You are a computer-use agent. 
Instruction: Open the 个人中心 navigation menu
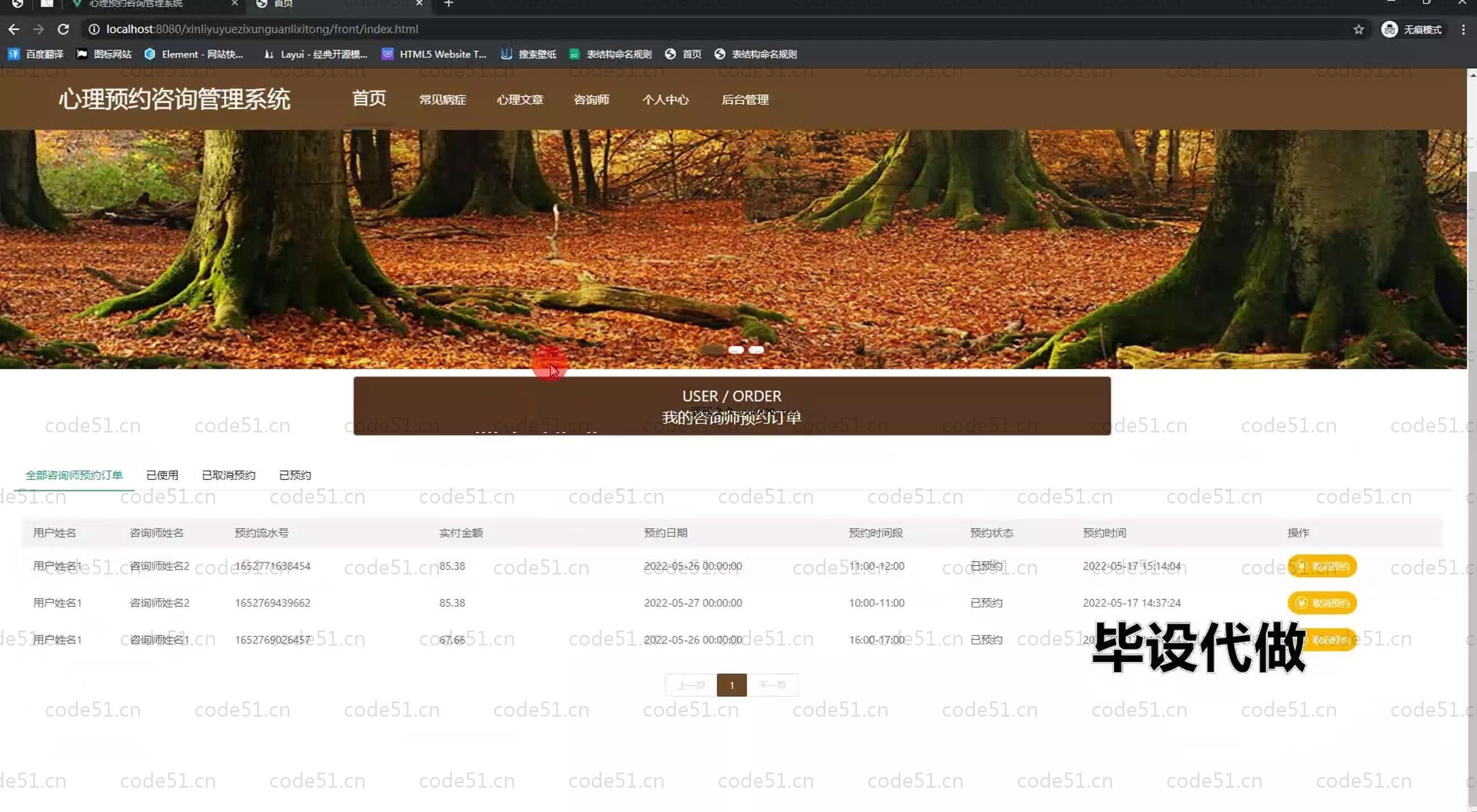coord(665,100)
